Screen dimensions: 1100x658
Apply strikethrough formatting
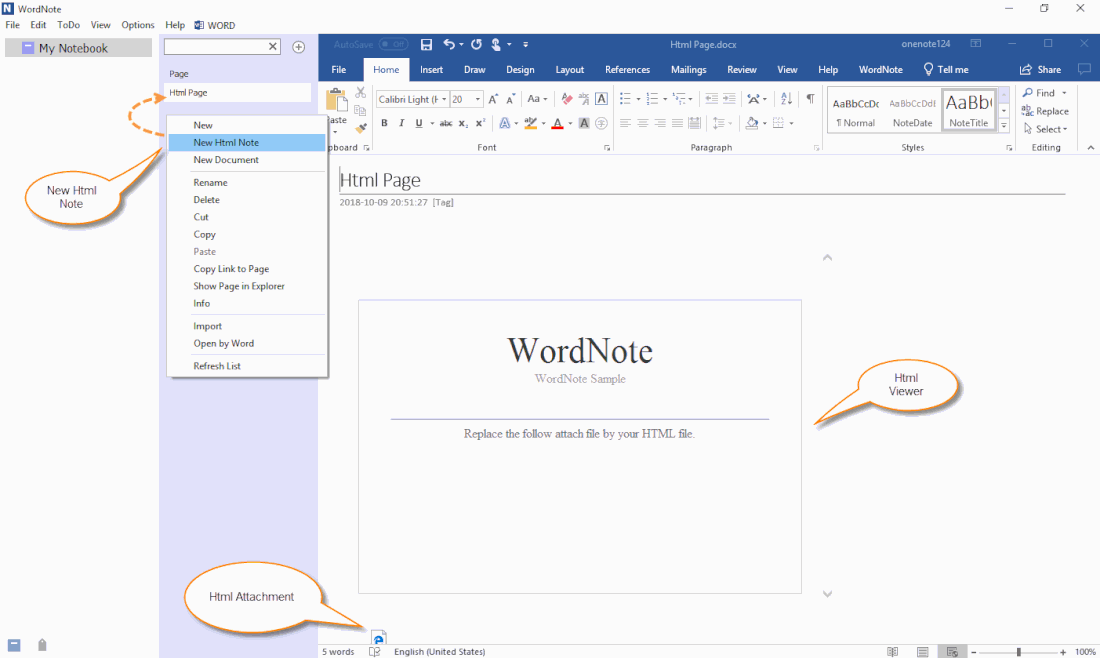click(x=445, y=123)
